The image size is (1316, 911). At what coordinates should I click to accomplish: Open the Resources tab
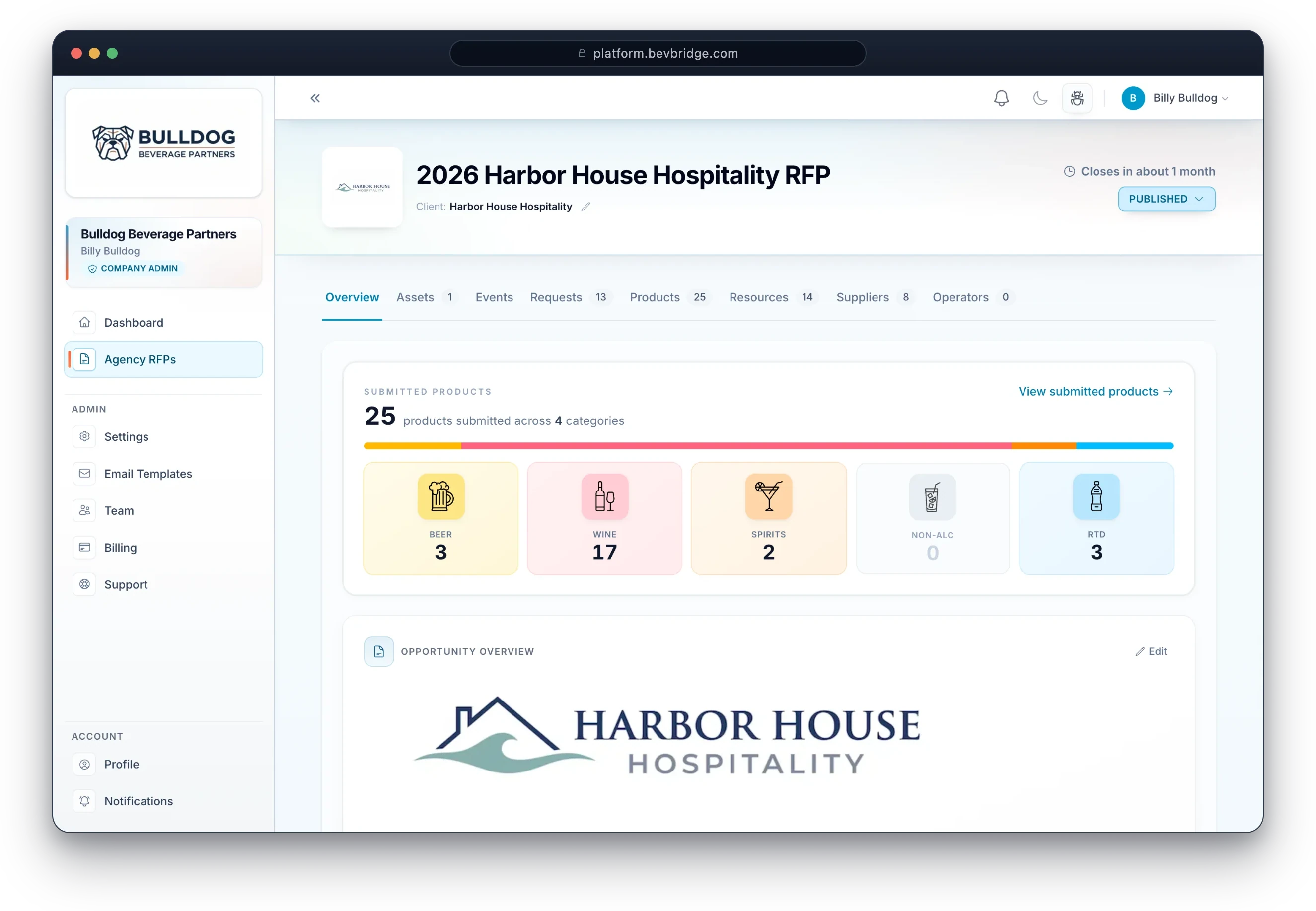click(773, 297)
